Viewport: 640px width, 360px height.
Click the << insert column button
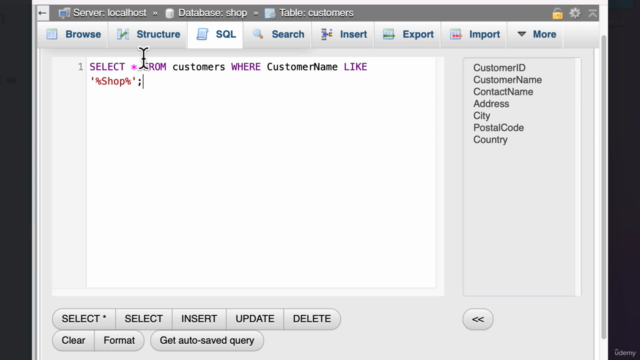[478, 319]
